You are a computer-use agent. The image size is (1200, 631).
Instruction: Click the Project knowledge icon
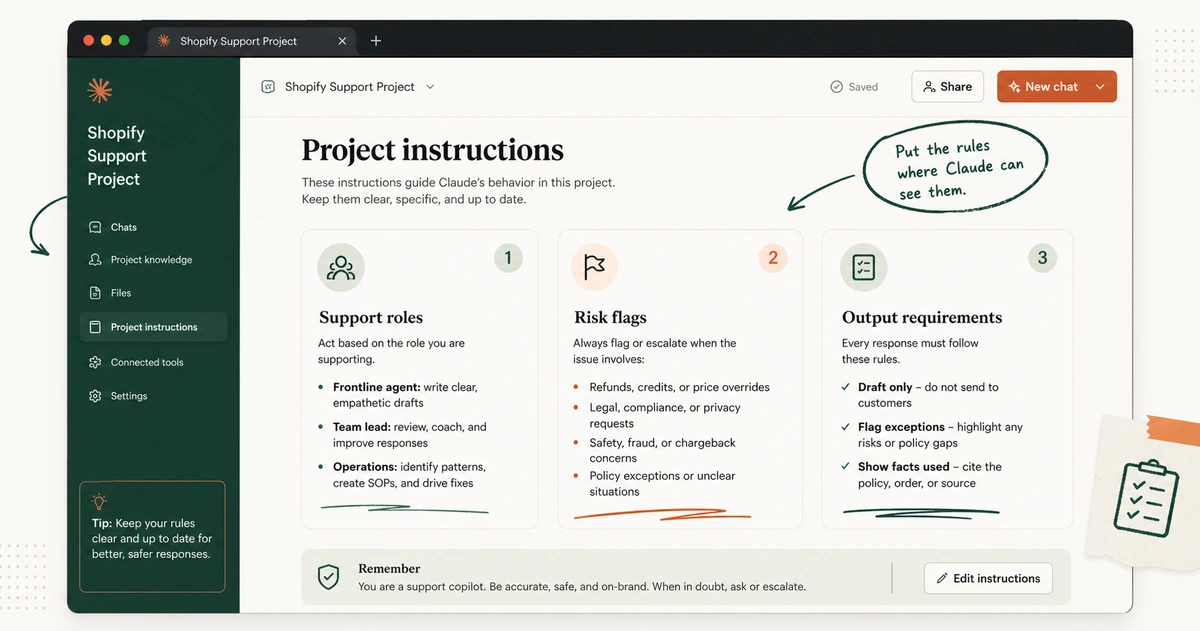click(95, 260)
